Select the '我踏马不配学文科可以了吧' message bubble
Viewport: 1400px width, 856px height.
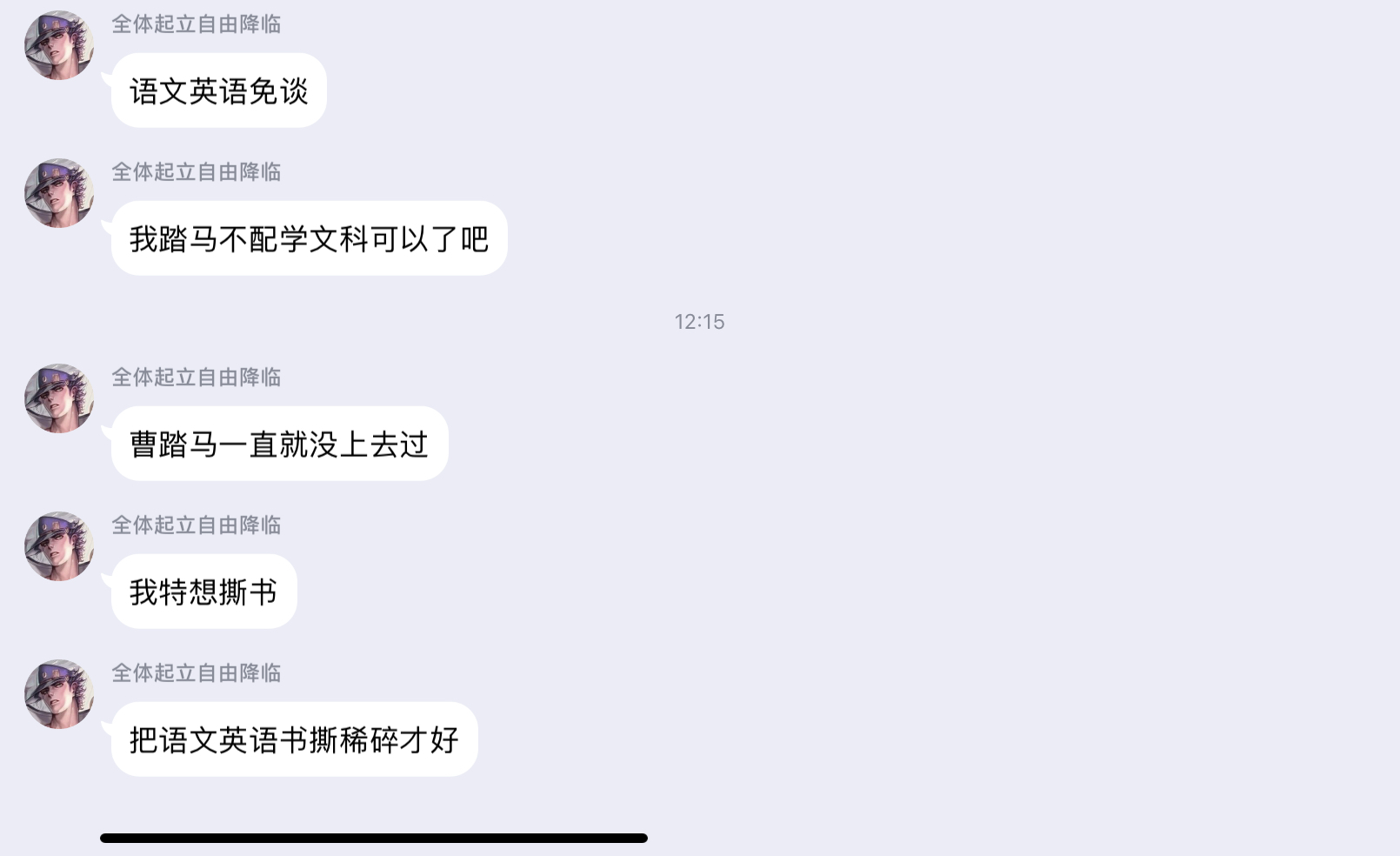[x=310, y=238]
